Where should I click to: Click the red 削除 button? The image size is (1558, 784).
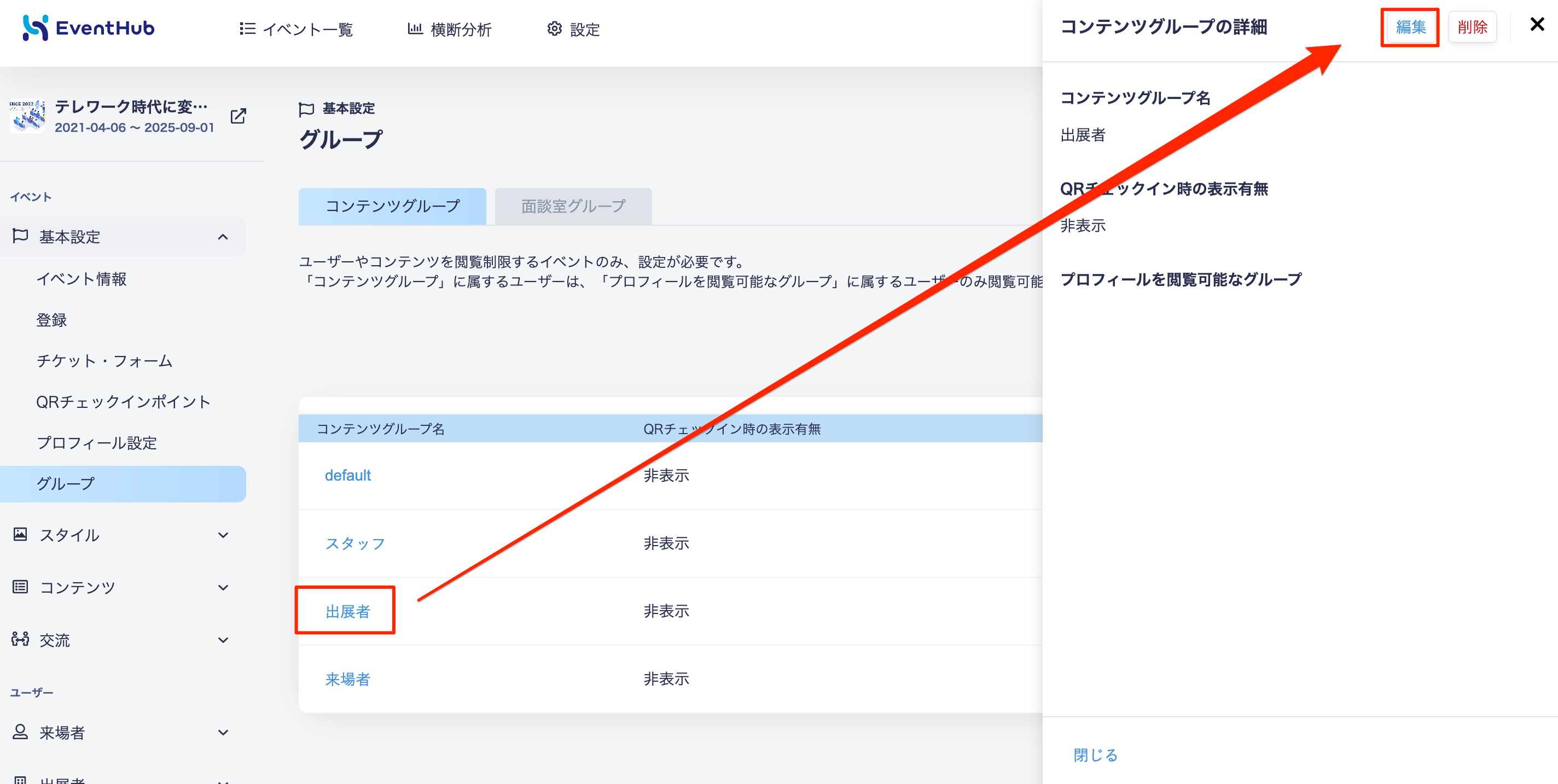pos(1472,27)
